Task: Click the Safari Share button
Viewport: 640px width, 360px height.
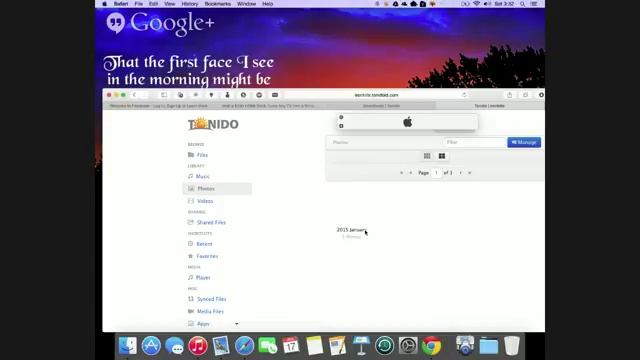Action: point(509,95)
